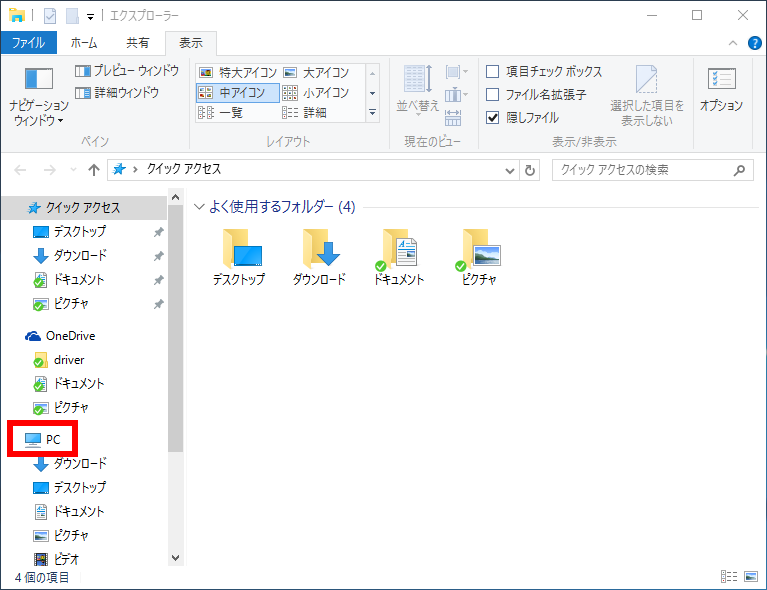Switch to details view in status bar
Viewport: 767px width, 590px height.
[x=729, y=577]
